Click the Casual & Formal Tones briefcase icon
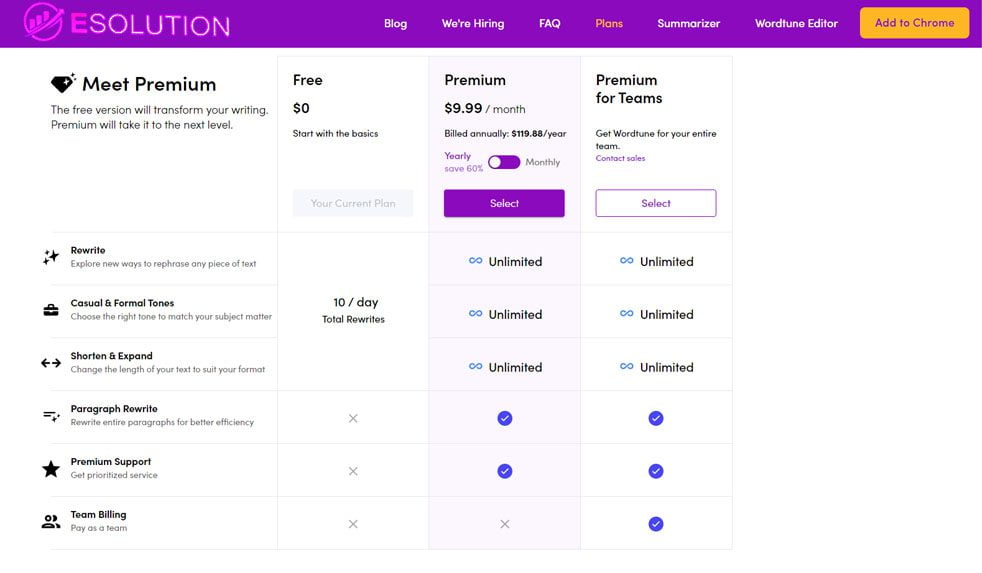The image size is (982, 573). (x=51, y=310)
